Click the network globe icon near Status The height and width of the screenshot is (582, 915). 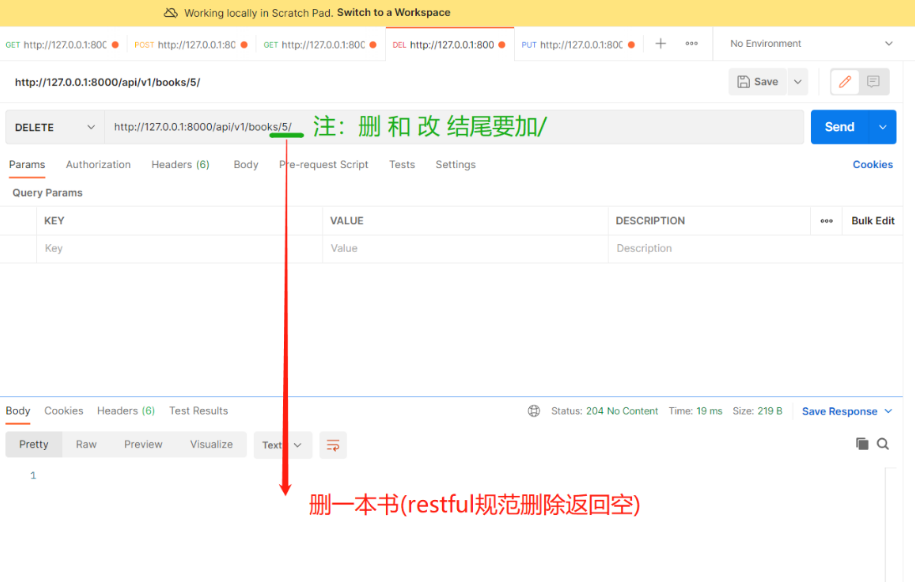point(534,411)
